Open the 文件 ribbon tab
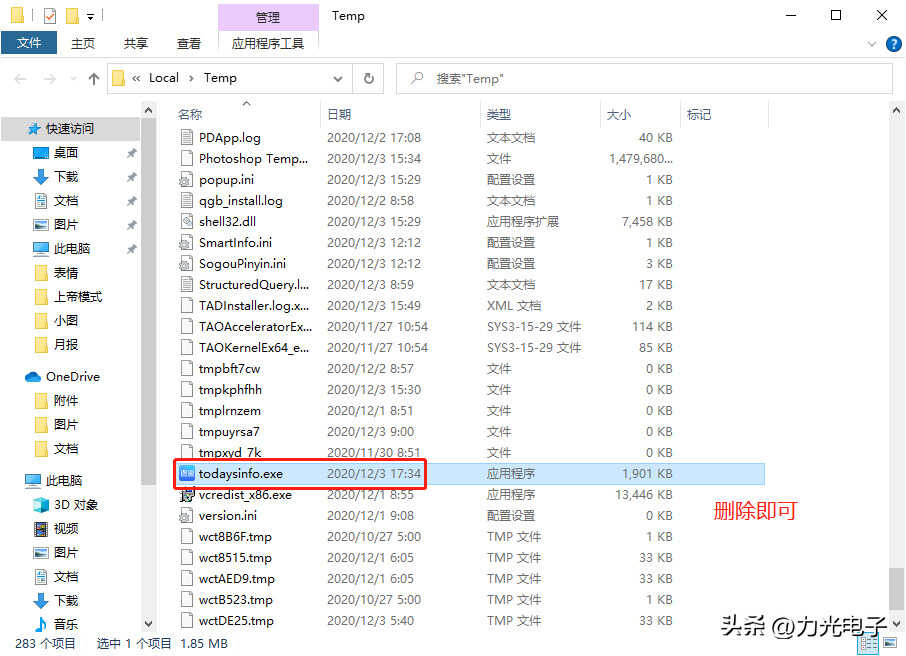This screenshot has width=906, height=656. coord(29,43)
